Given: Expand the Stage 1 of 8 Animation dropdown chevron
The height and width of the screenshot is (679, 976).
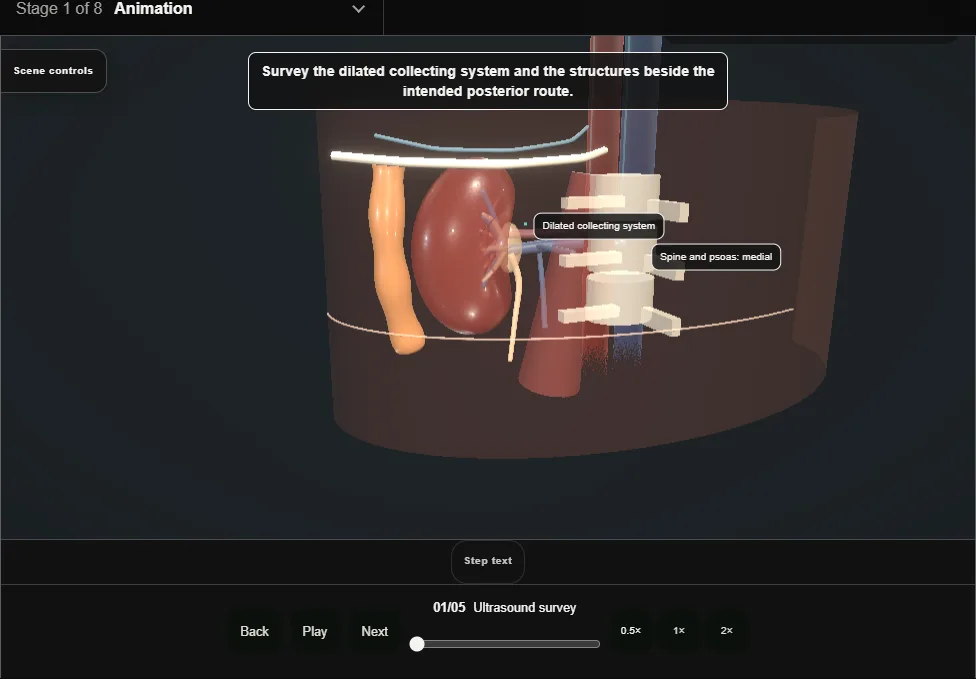Looking at the screenshot, I should coord(359,9).
